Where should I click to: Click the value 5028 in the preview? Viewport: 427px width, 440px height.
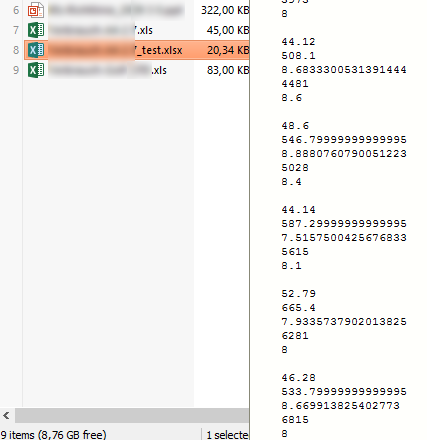[295, 168]
